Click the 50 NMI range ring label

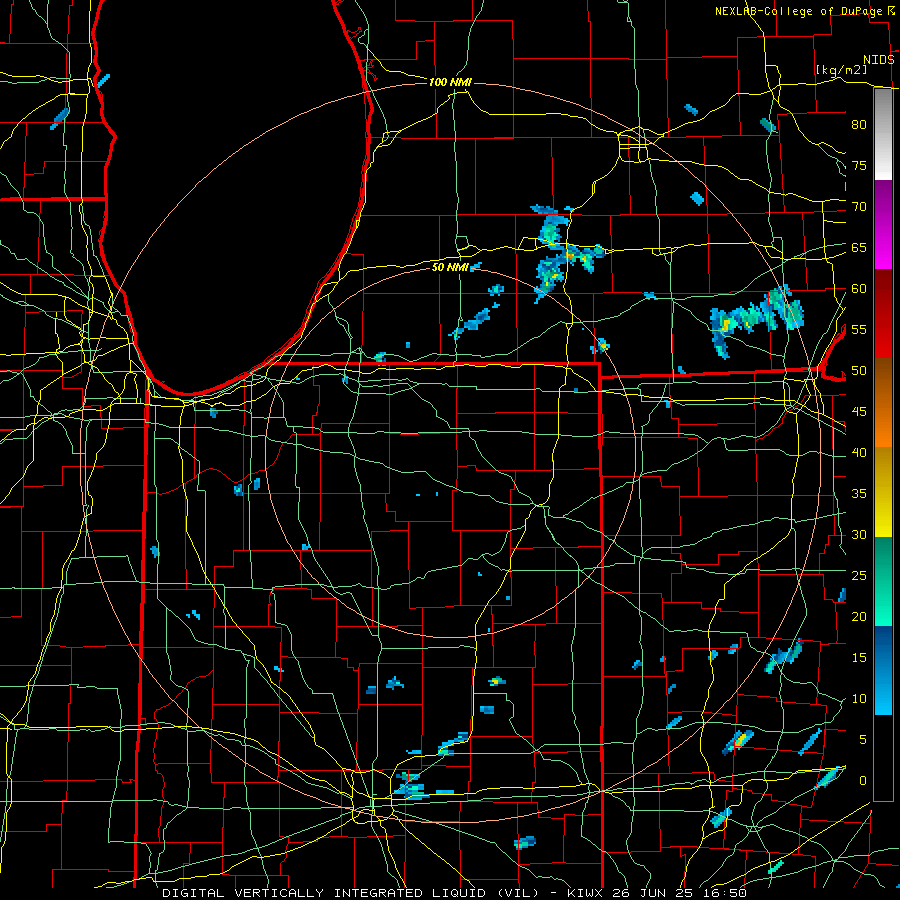[x=450, y=267]
